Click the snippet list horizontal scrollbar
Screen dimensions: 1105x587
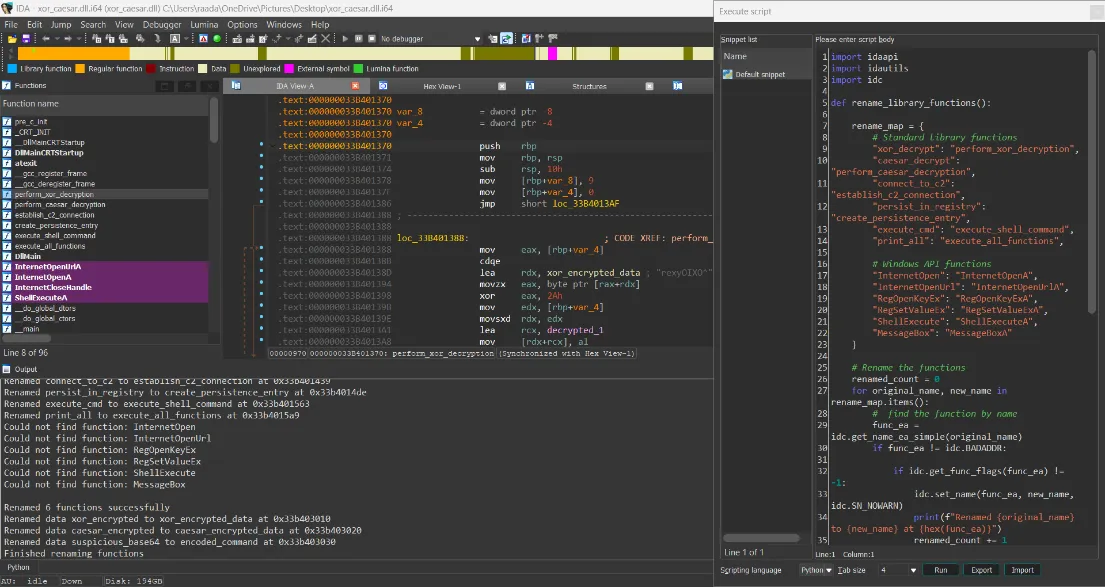[762, 538]
